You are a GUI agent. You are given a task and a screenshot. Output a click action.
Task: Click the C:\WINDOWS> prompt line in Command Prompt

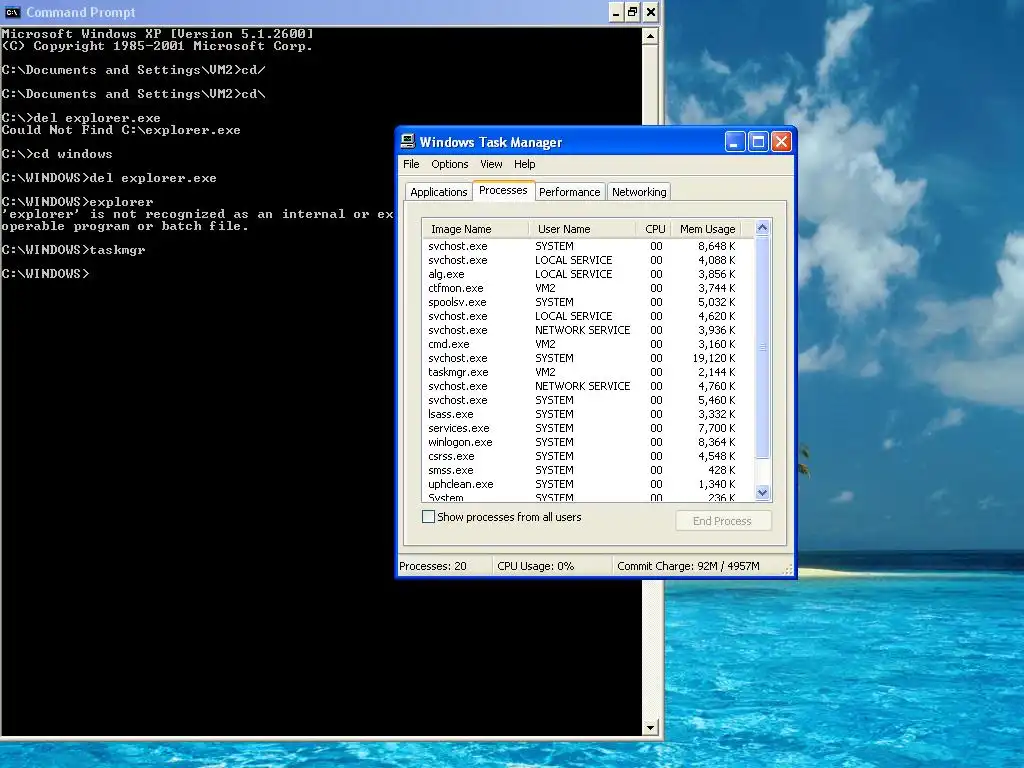(45, 274)
